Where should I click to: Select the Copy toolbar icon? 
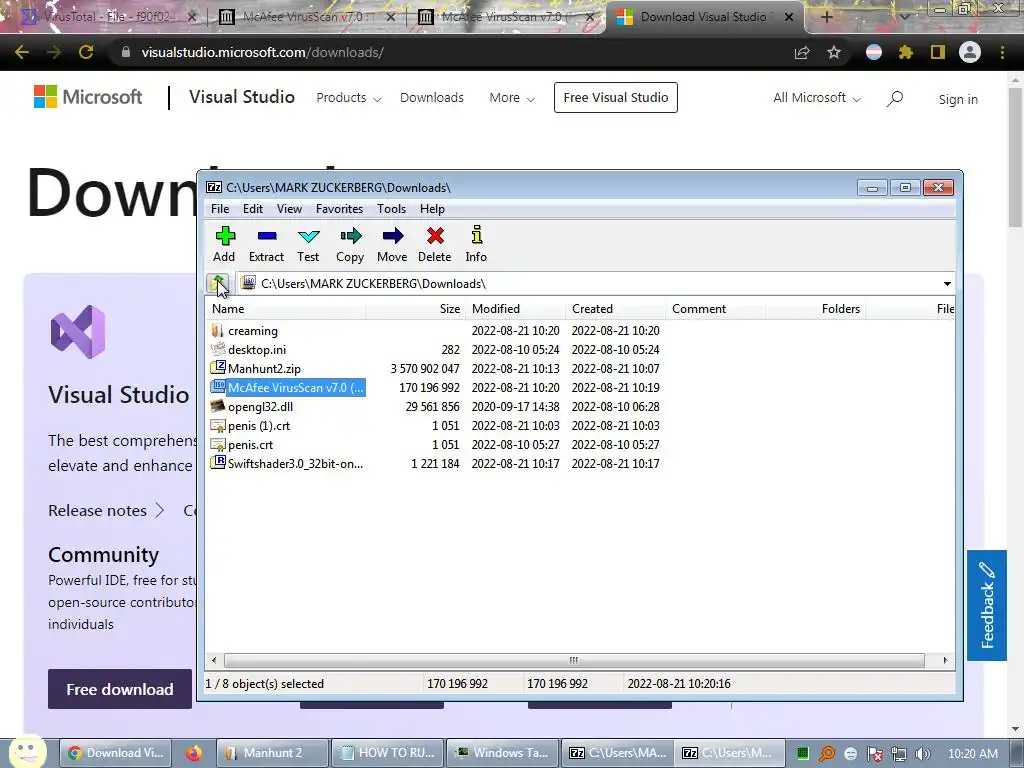[x=350, y=244]
